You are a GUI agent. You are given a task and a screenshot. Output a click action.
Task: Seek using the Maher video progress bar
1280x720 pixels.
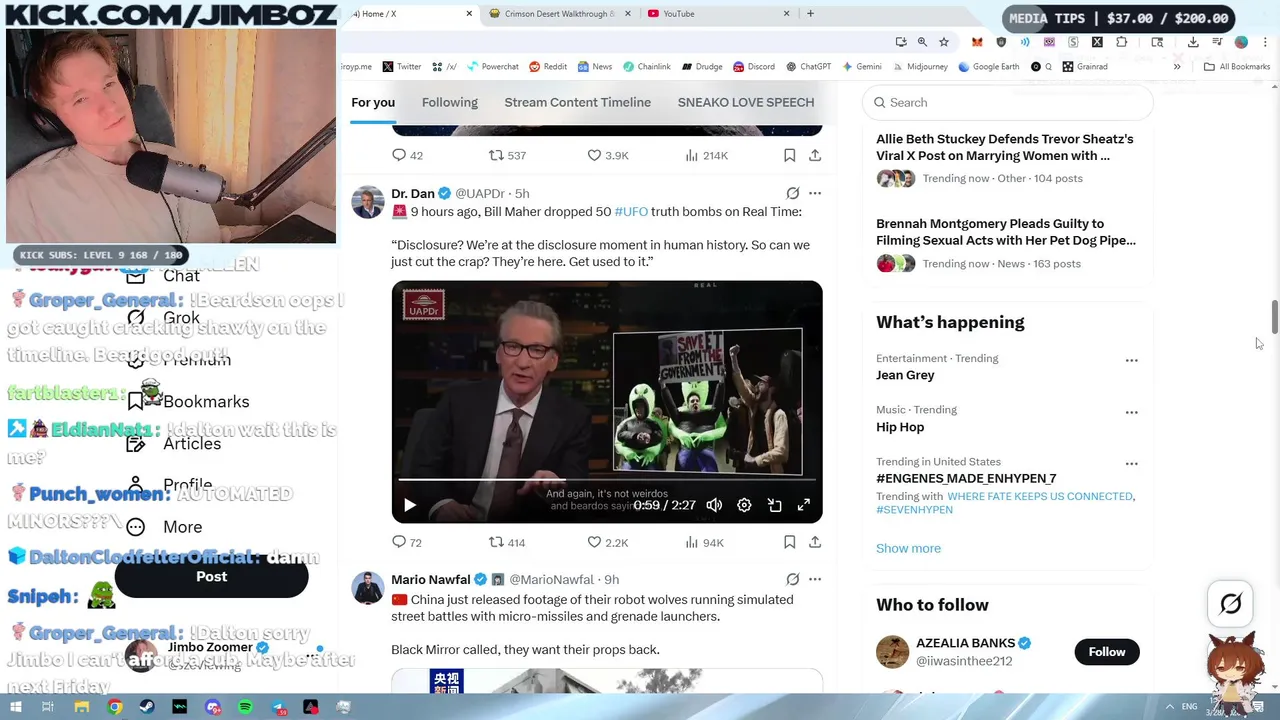tap(607, 481)
